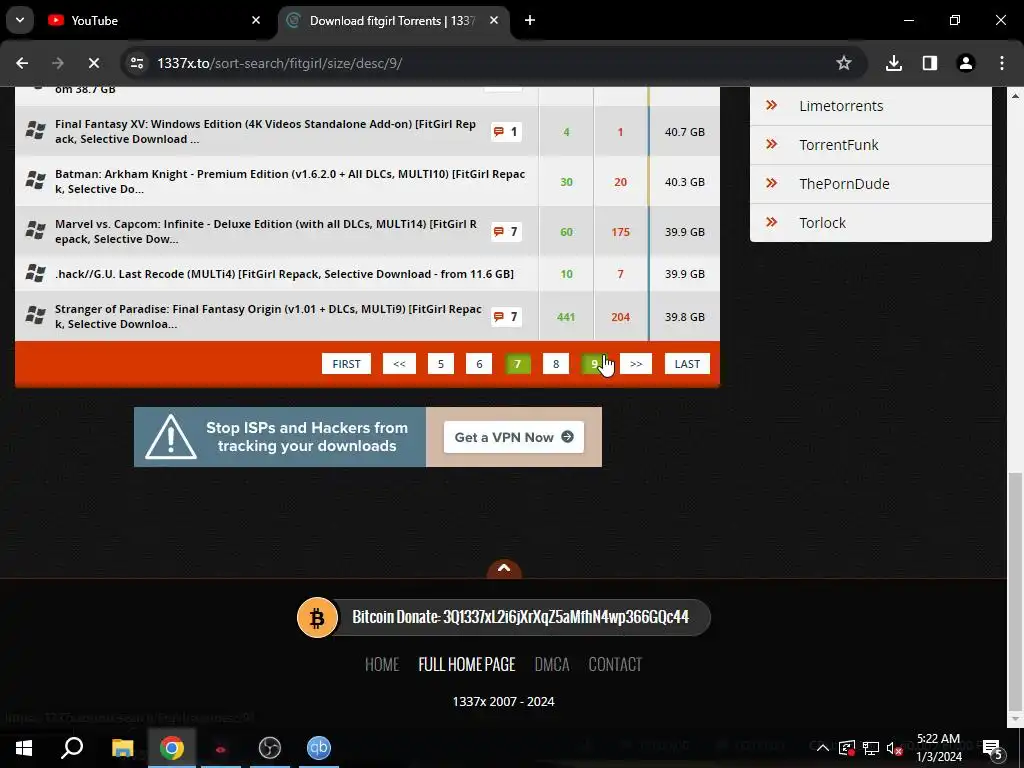Click the Get a VPN Now button
The image size is (1024, 768).
pos(513,437)
